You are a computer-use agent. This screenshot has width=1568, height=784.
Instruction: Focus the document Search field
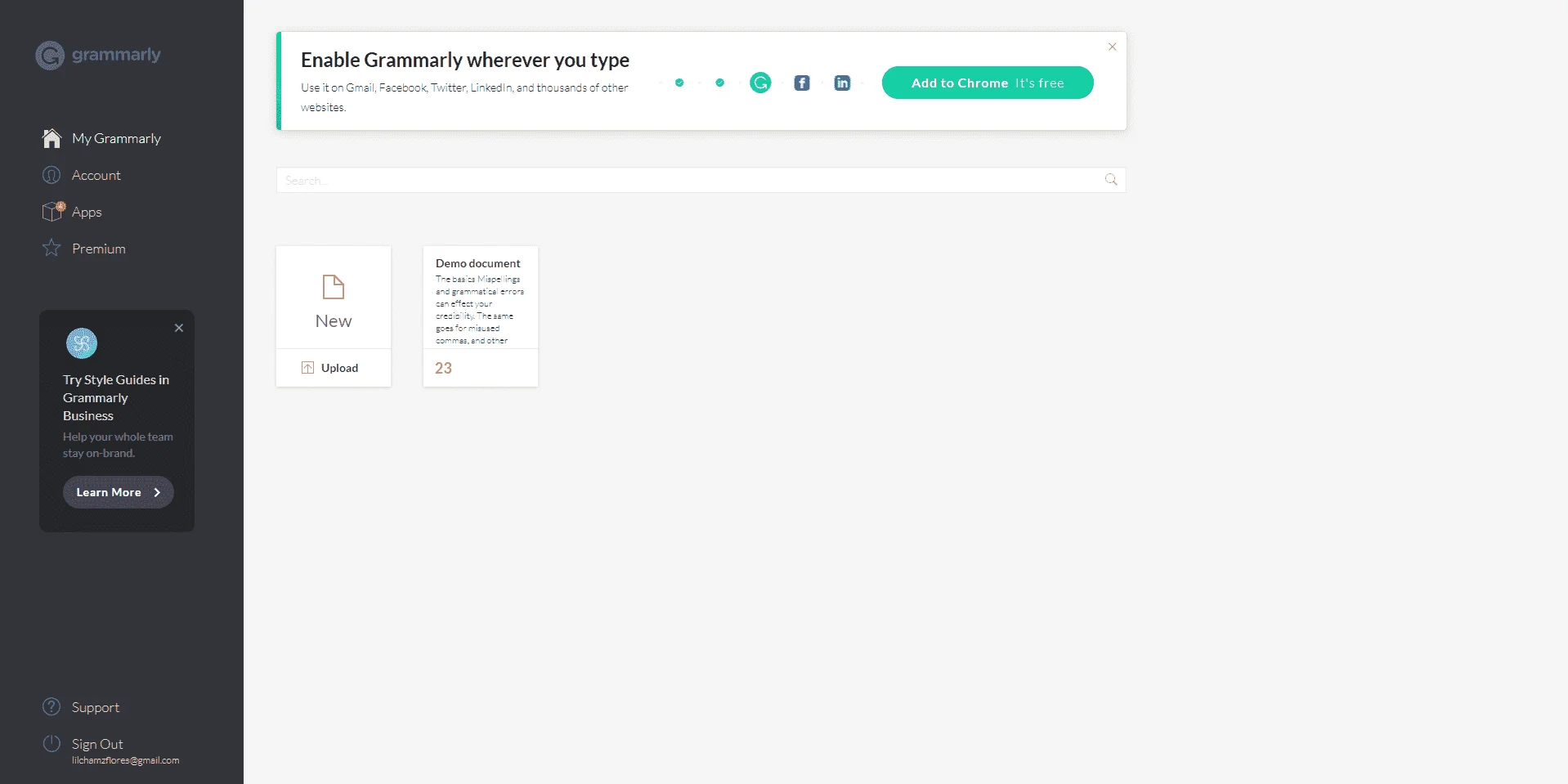point(701,180)
